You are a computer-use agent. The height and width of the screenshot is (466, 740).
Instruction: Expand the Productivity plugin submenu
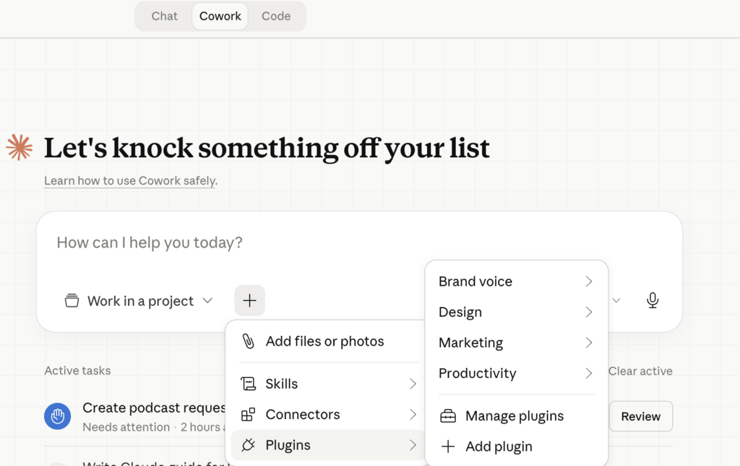coord(516,373)
